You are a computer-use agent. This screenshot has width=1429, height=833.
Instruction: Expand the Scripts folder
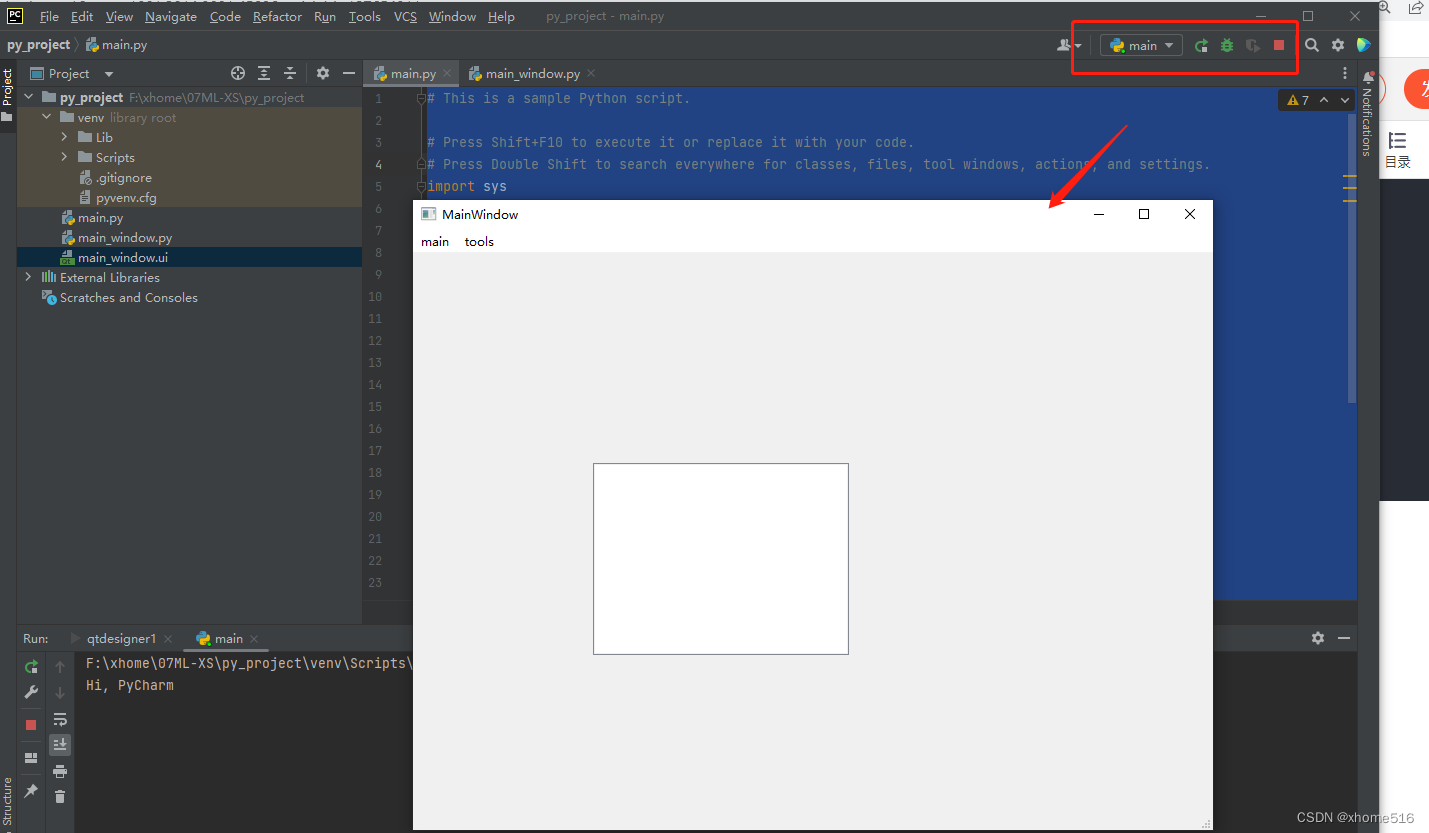pyautogui.click(x=64, y=157)
